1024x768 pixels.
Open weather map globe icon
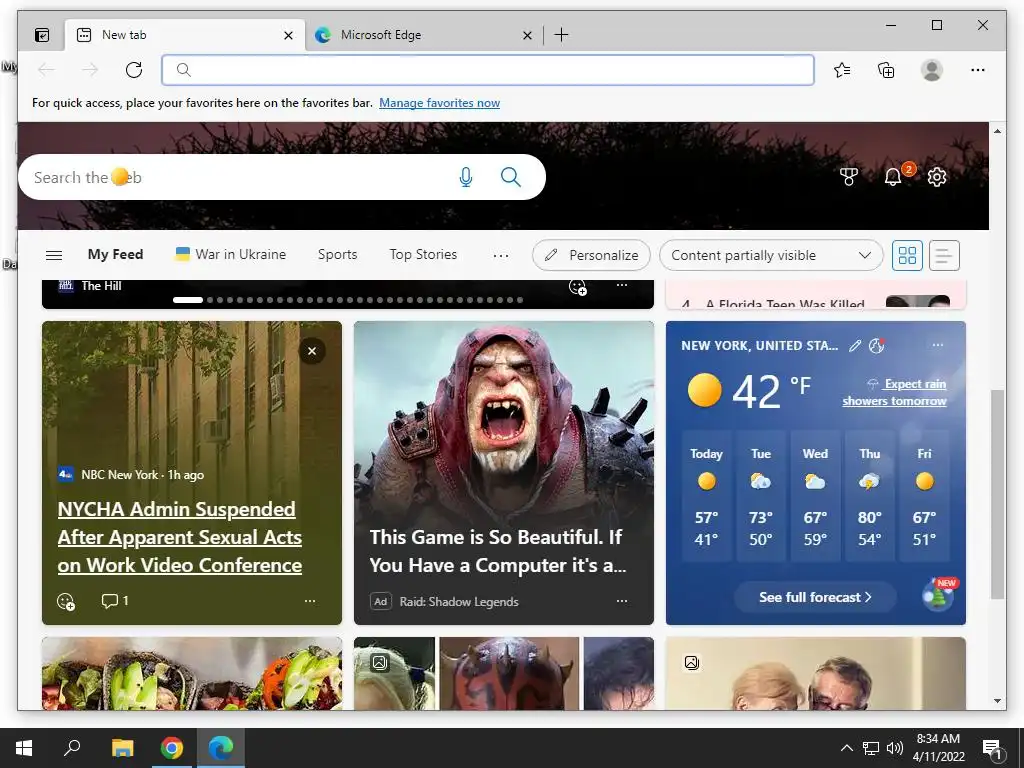[876, 346]
